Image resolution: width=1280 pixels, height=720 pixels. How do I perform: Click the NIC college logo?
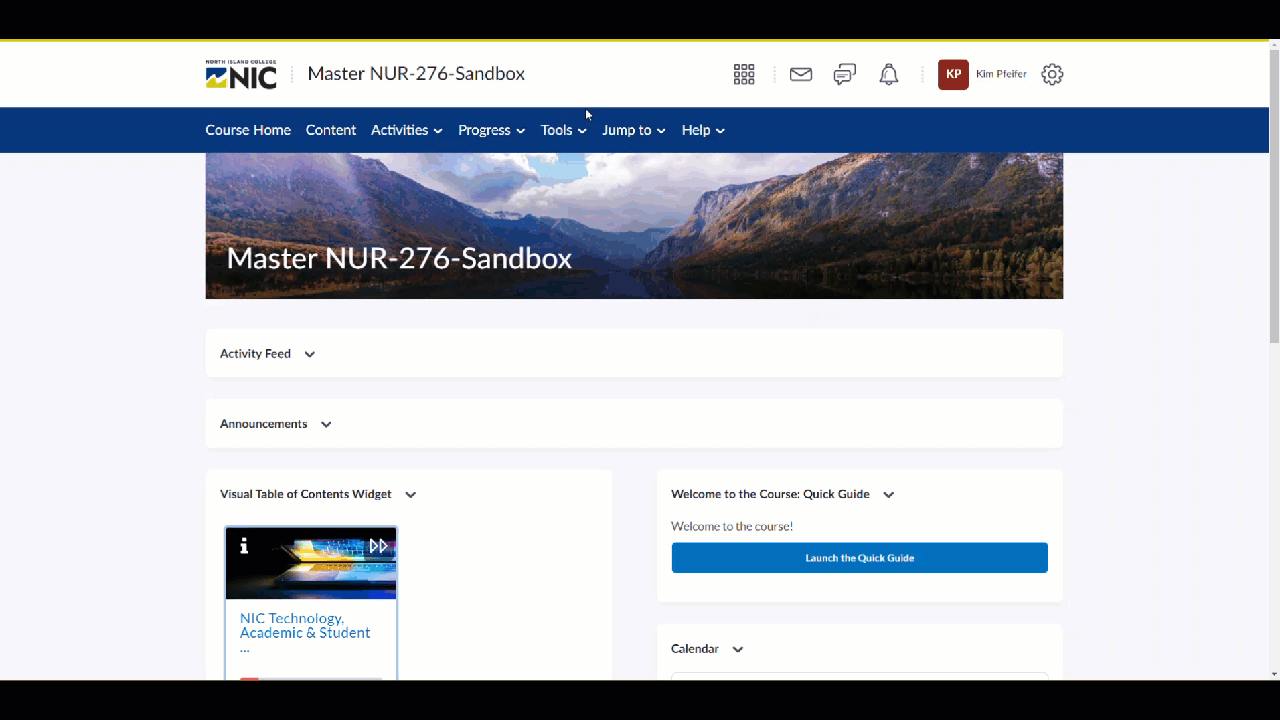pyautogui.click(x=241, y=74)
